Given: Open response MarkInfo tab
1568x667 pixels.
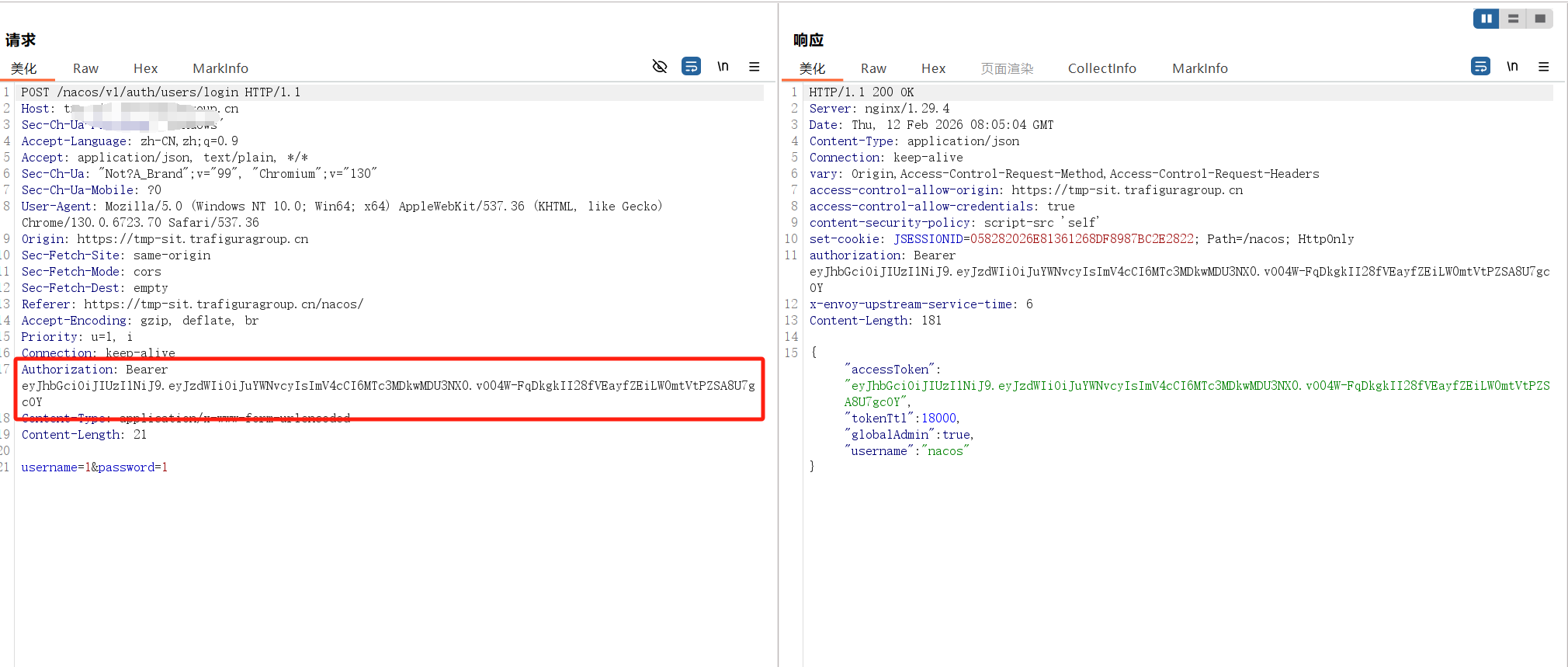Looking at the screenshot, I should click(x=1199, y=68).
